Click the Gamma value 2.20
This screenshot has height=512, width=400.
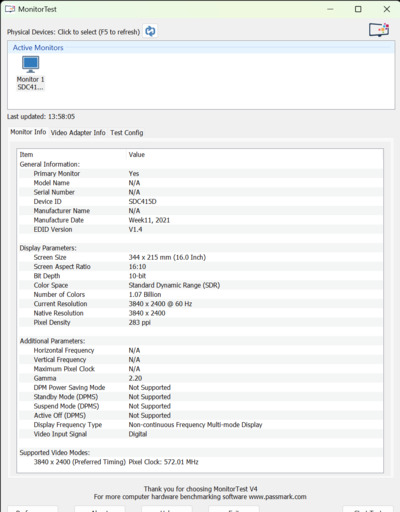click(135, 378)
